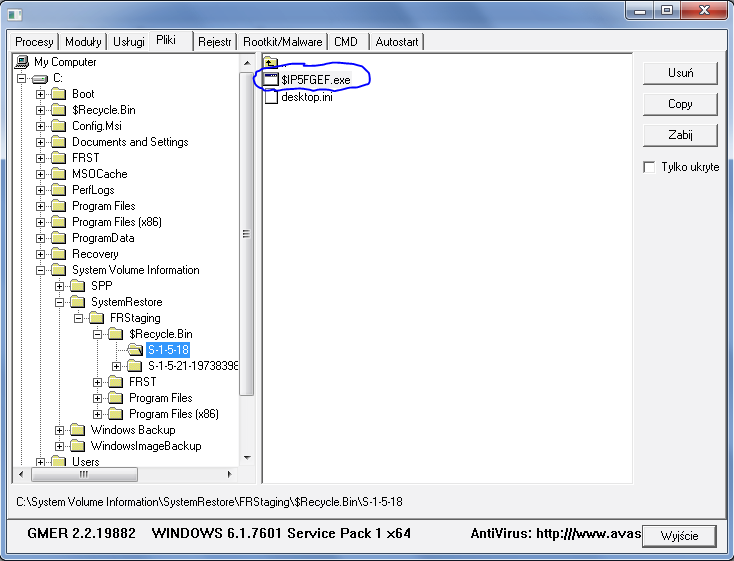Viewport: 734px width, 561px height.
Task: Open the Rejestr tab
Action: click(x=214, y=42)
